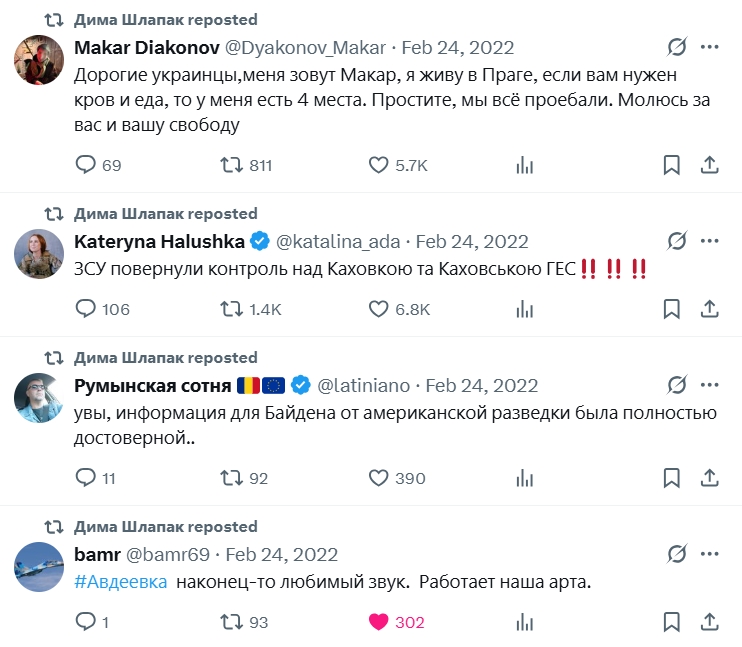Open Feb 24, 2022 timestamp on bamr's tweet

click(x=282, y=554)
